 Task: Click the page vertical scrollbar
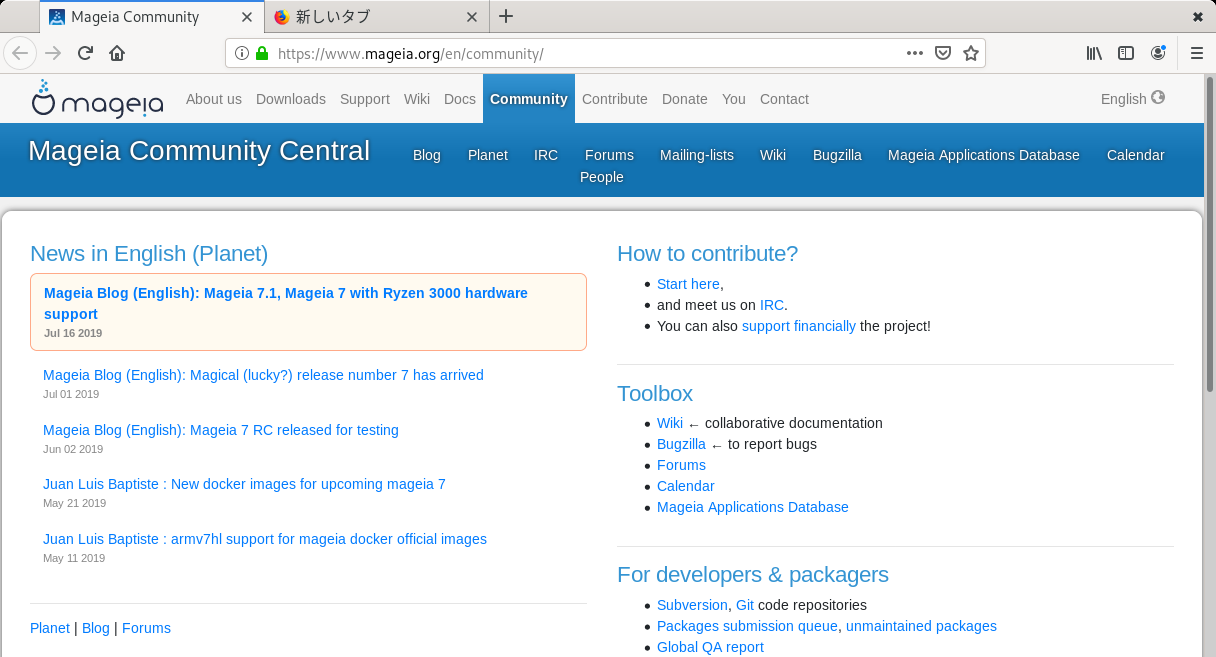tap(1210, 233)
